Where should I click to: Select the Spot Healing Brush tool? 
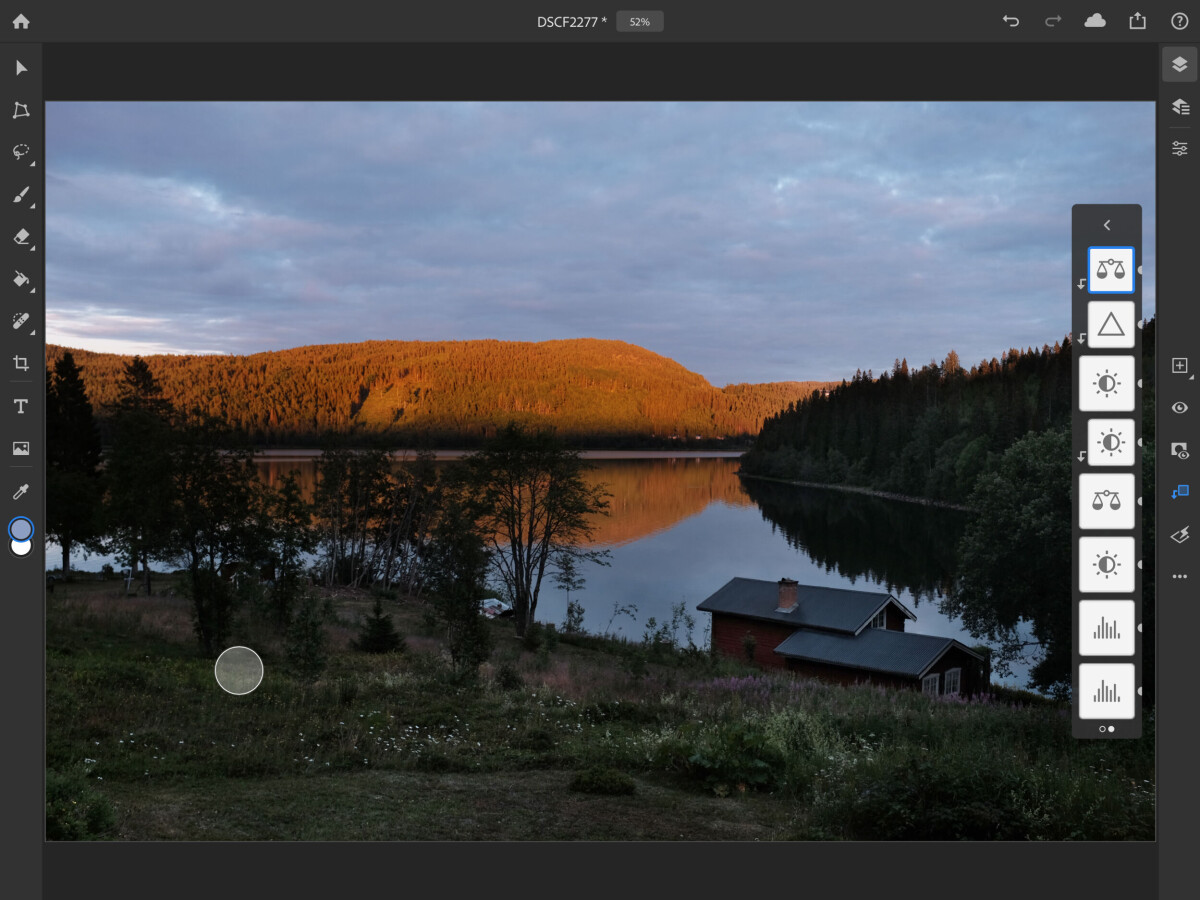point(21,321)
